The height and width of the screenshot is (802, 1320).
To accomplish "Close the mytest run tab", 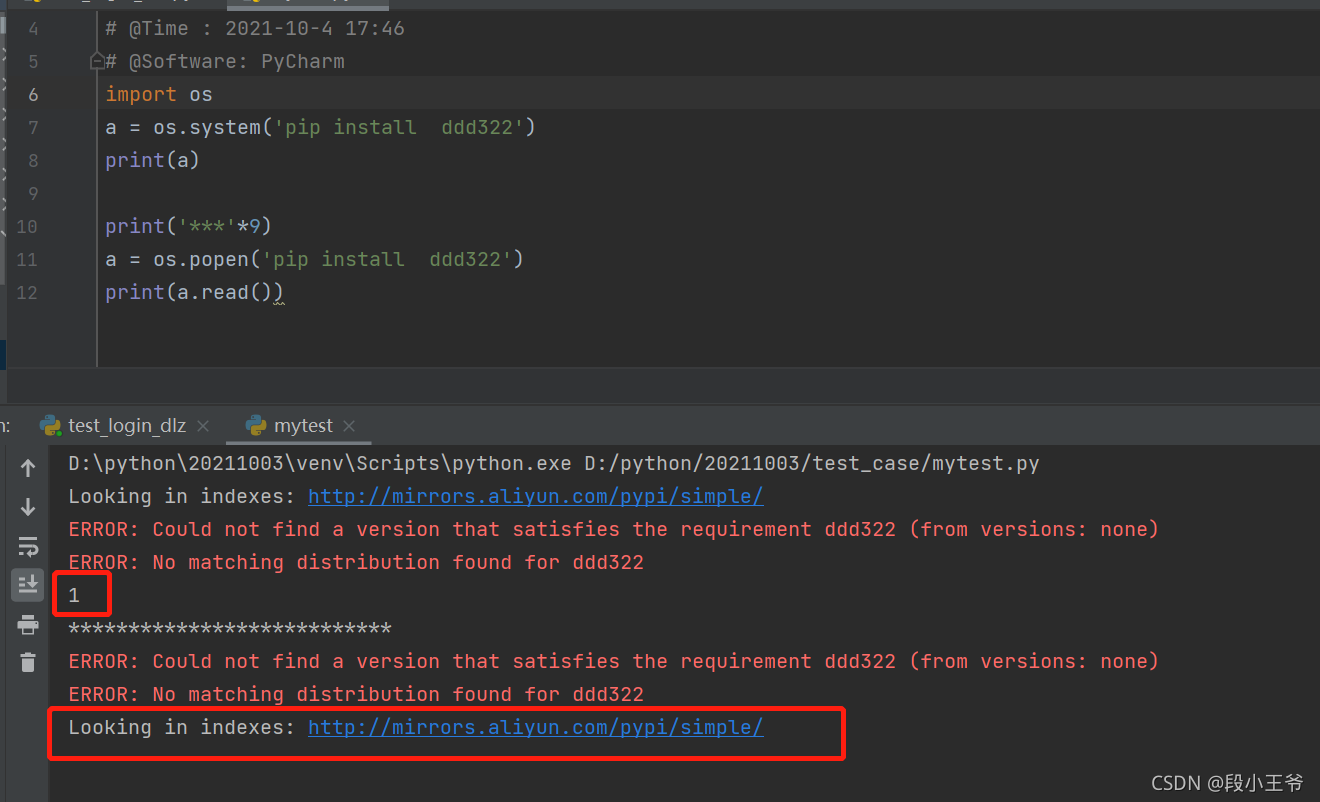I will 349,426.
